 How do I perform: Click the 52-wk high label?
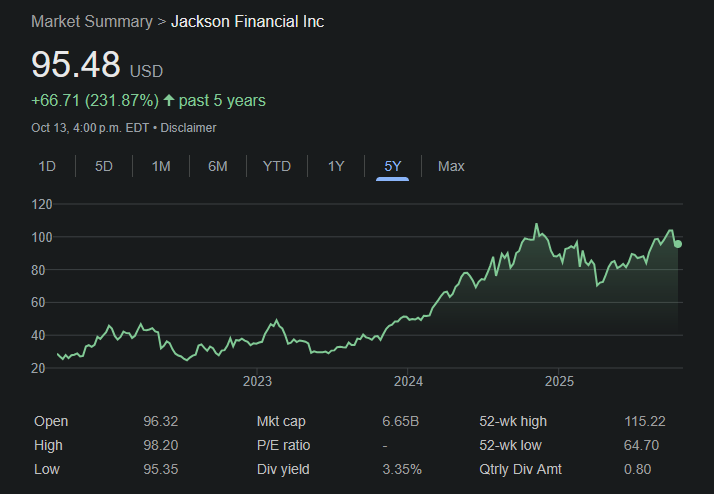point(513,421)
